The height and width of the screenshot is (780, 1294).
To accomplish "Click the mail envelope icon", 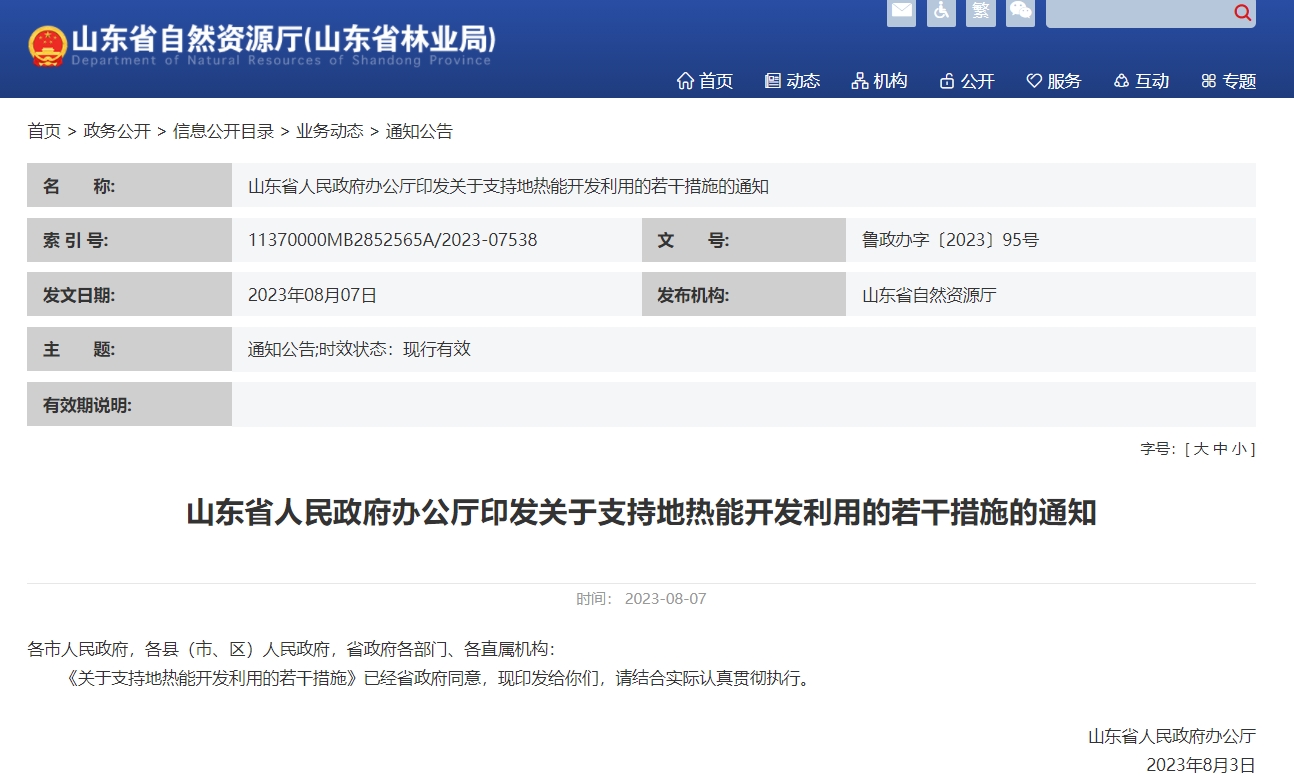I will click(x=901, y=13).
